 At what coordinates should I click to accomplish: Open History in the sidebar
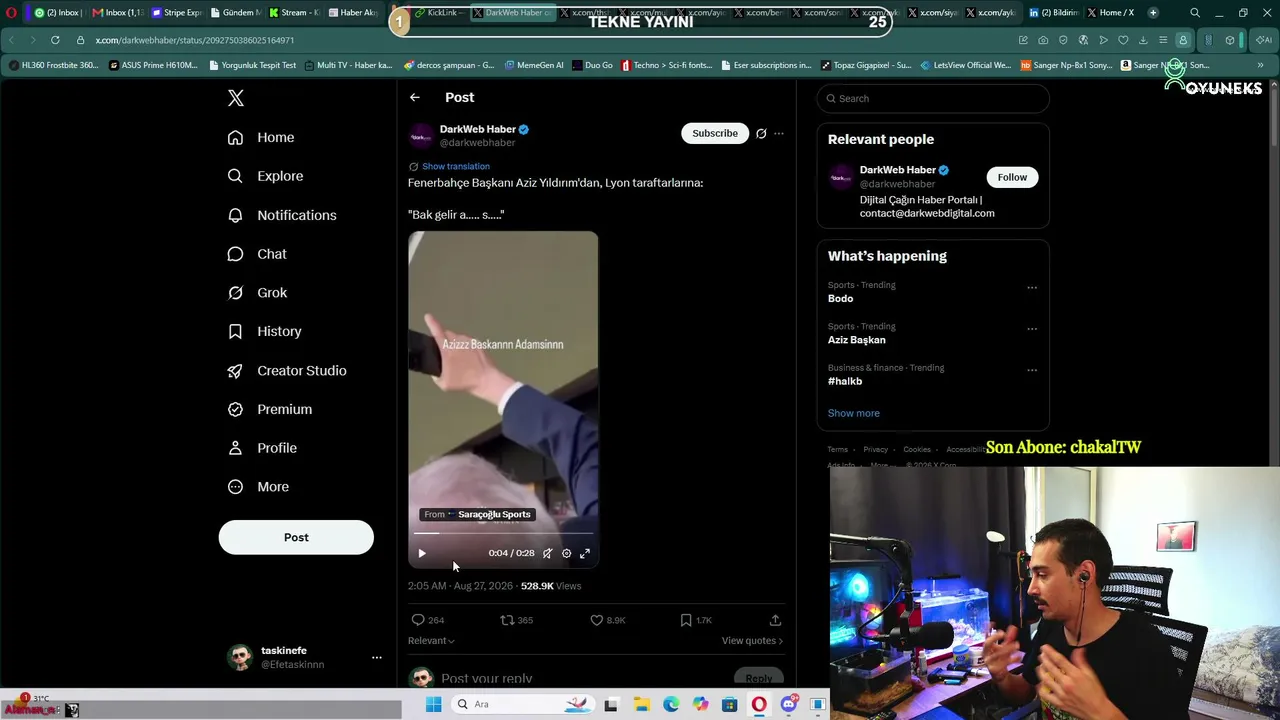pos(264,331)
